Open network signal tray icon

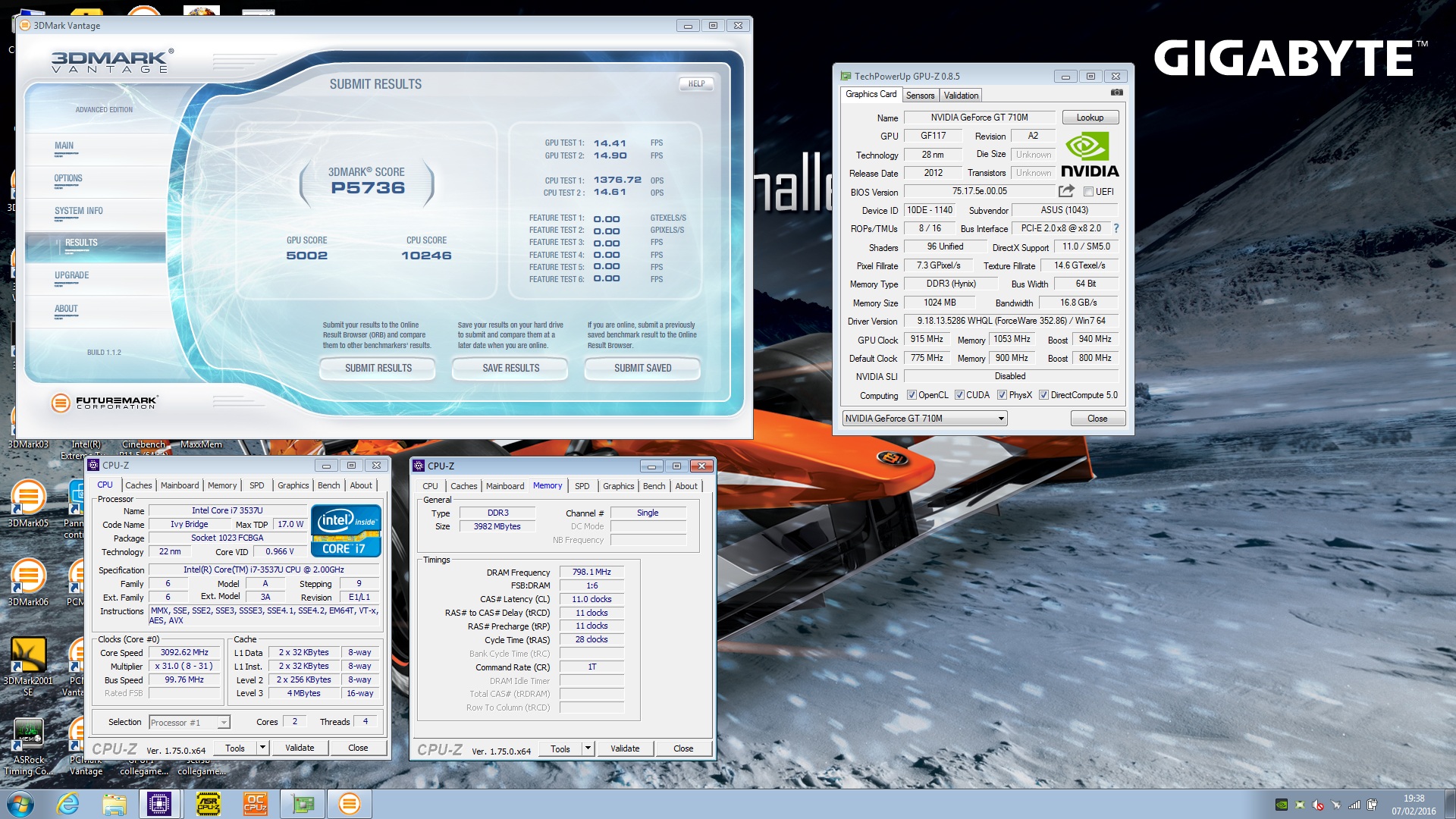1354,805
